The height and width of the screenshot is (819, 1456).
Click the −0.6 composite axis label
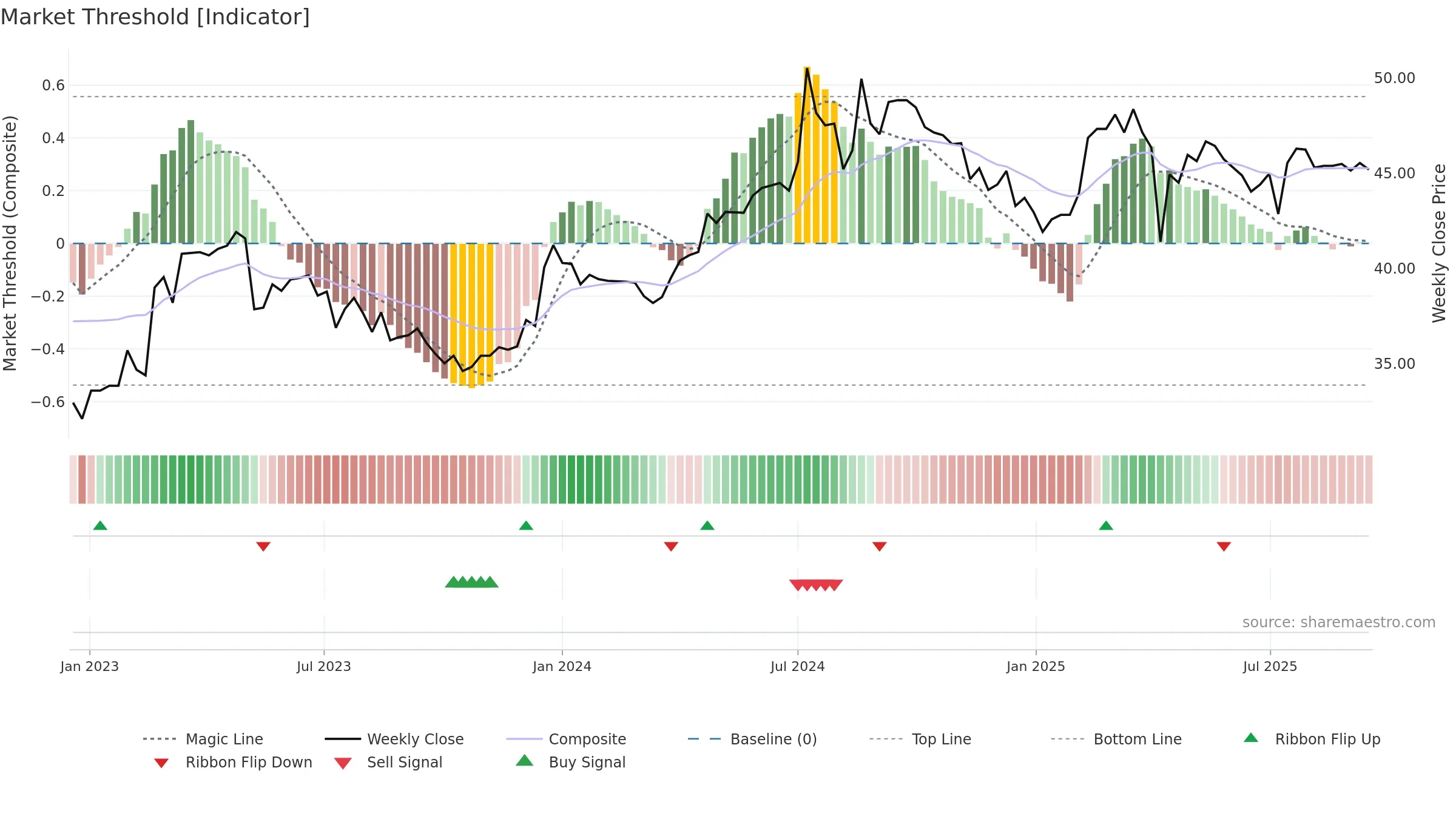(48, 402)
